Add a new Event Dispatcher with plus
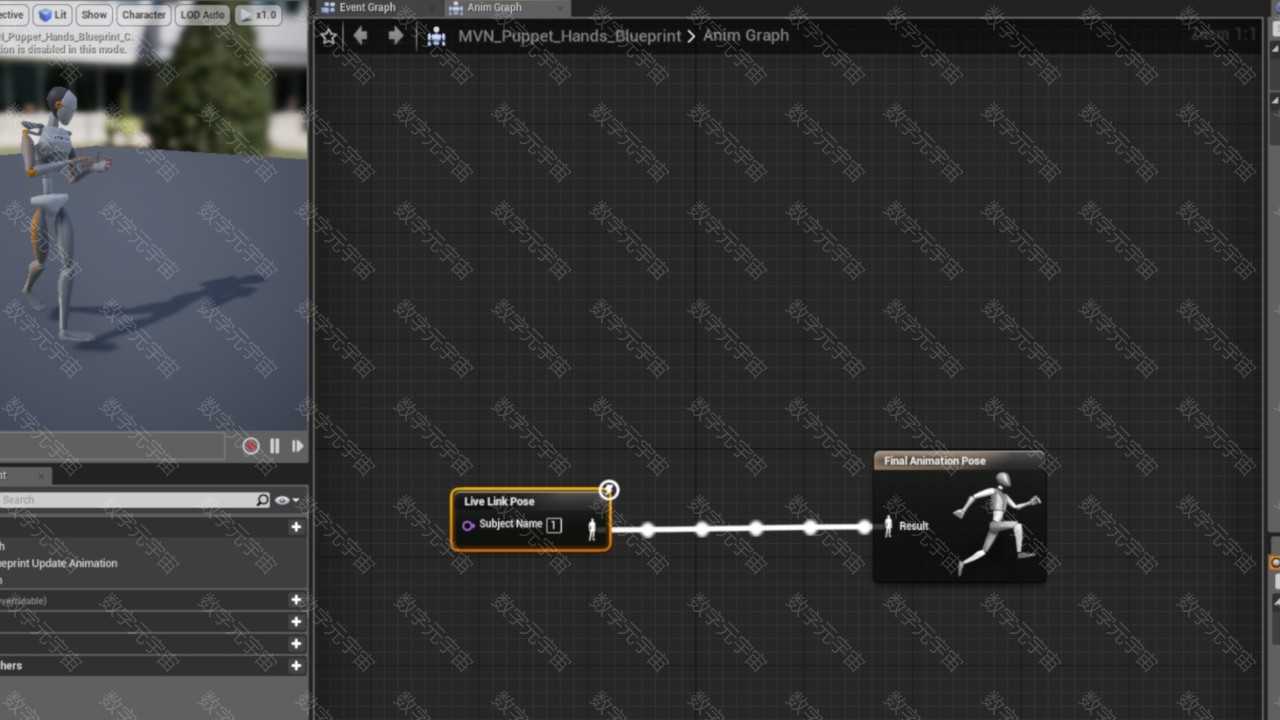The width and height of the screenshot is (1280, 720). tap(296, 666)
